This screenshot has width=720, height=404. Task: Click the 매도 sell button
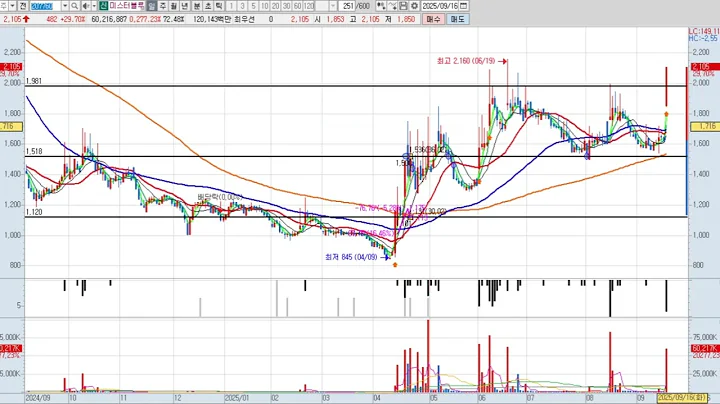point(457,19)
